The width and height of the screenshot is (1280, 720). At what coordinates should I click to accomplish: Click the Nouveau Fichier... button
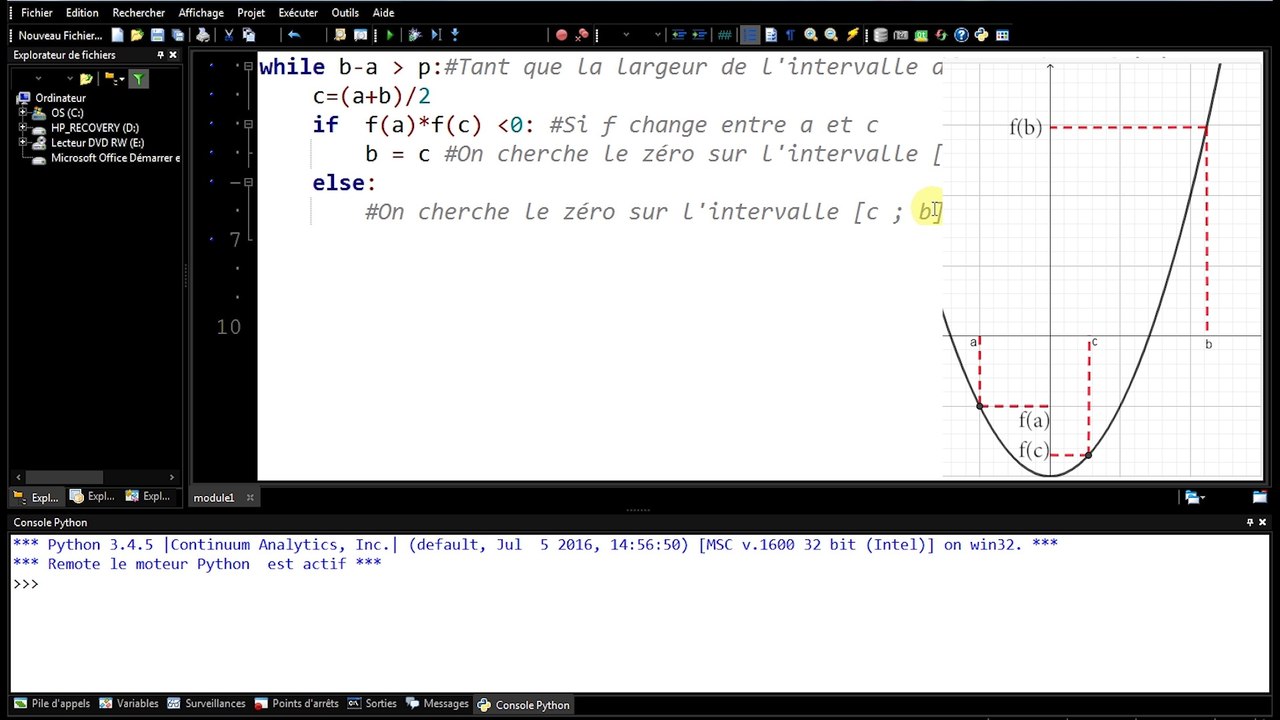click(x=60, y=35)
